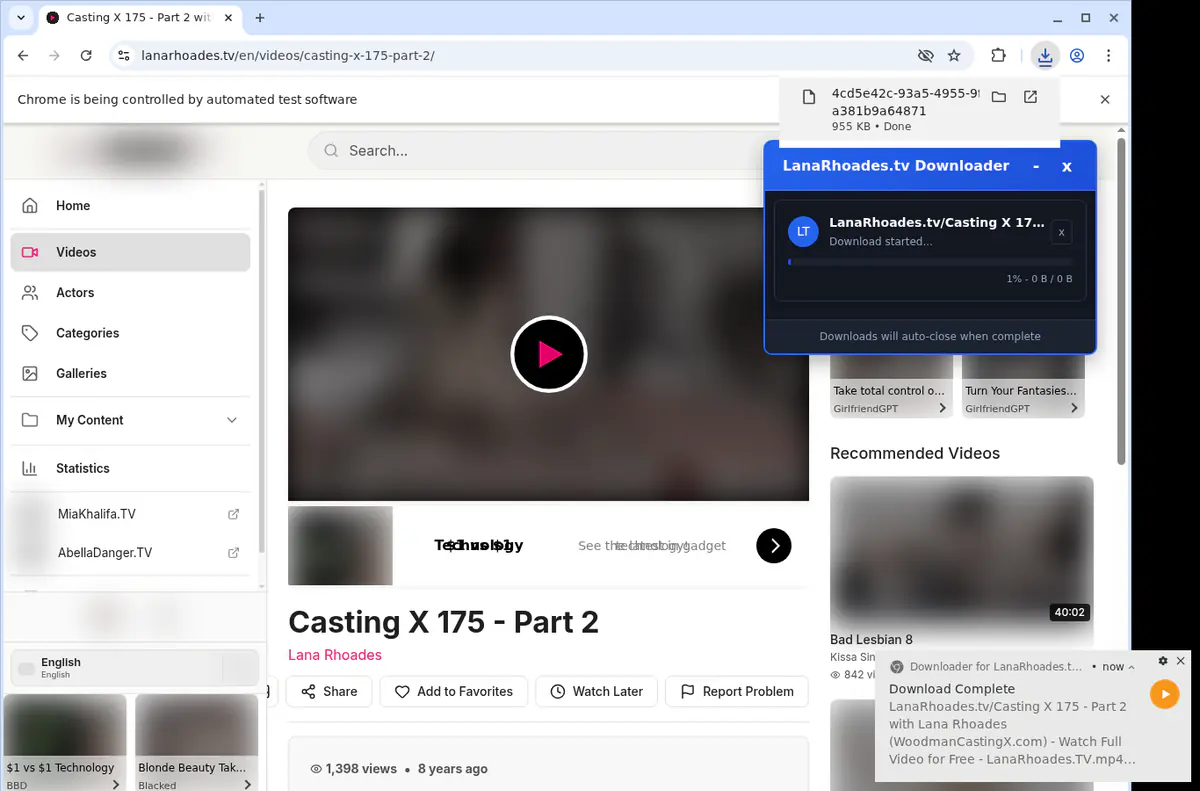Open a new browser tab
The width and height of the screenshot is (1200, 791).
(260, 18)
